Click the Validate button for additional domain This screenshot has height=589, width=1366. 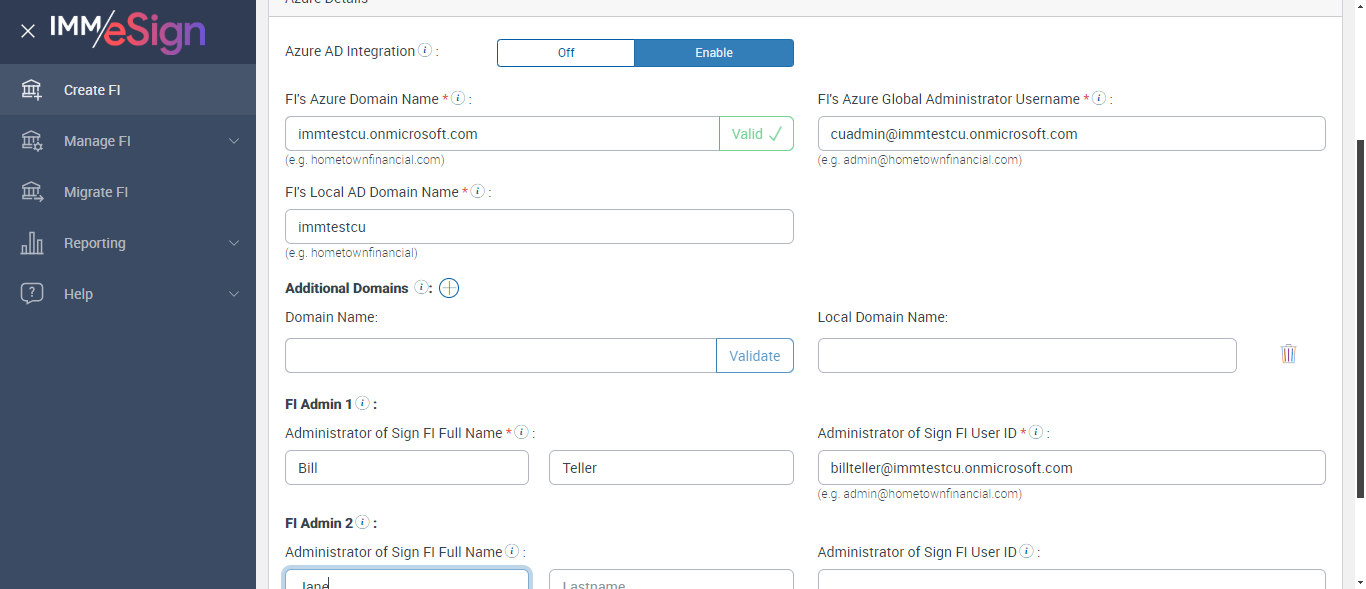coord(755,356)
